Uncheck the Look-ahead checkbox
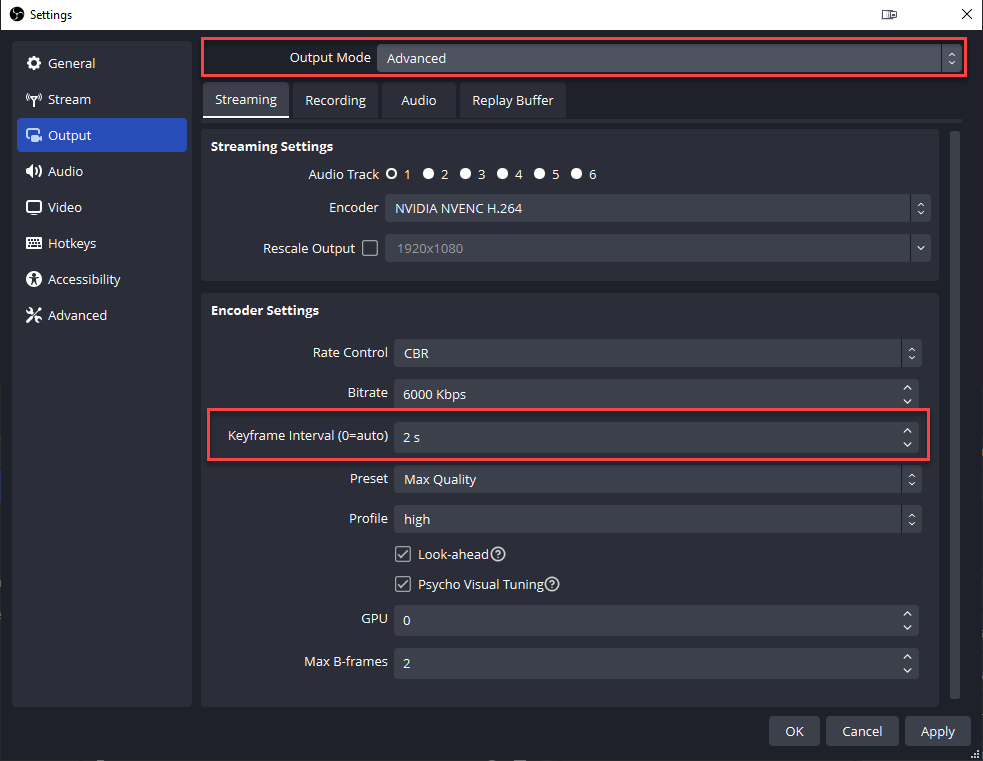Image resolution: width=983 pixels, height=761 pixels. tap(402, 554)
